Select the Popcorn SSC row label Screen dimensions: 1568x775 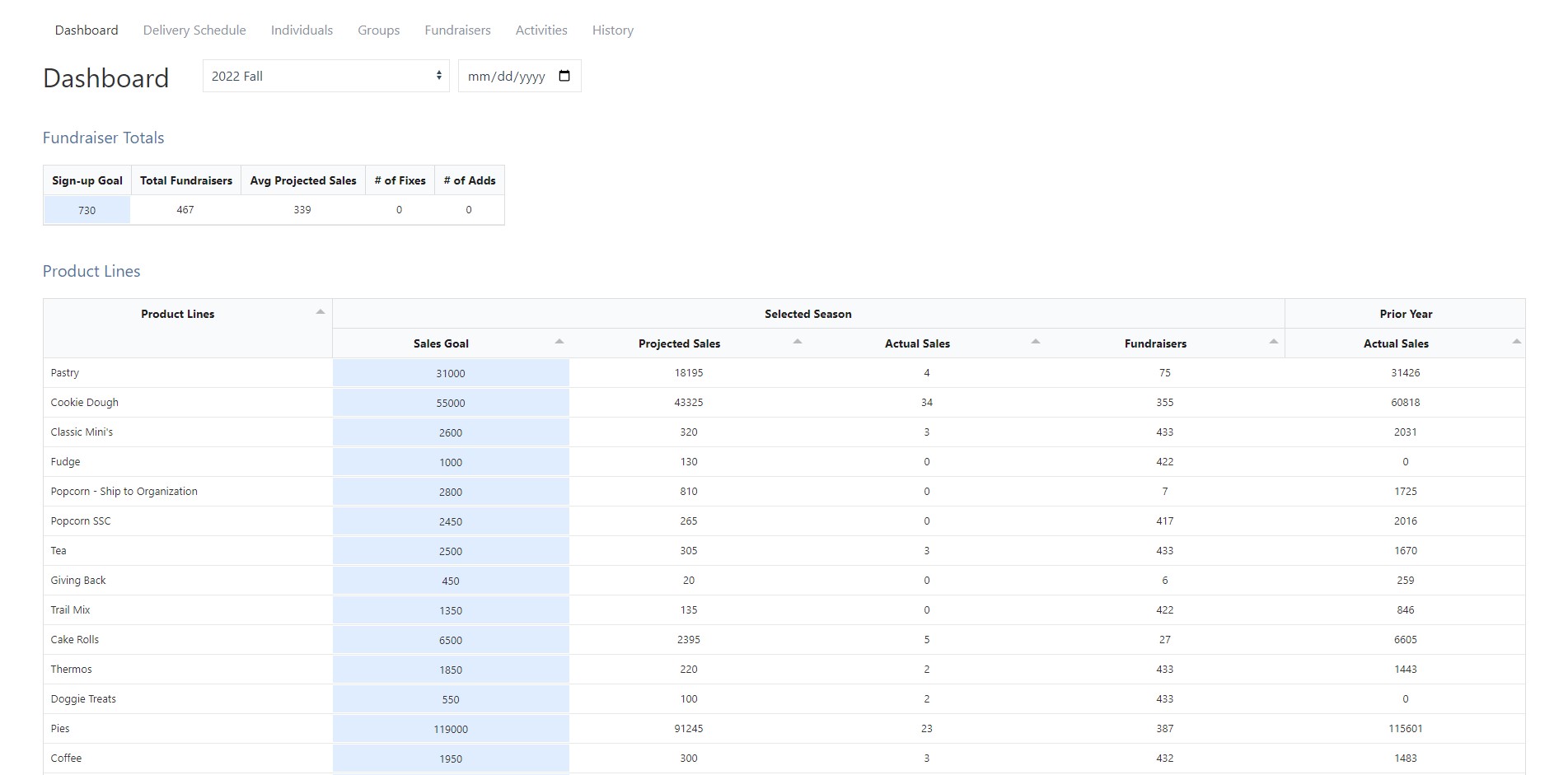click(x=81, y=521)
